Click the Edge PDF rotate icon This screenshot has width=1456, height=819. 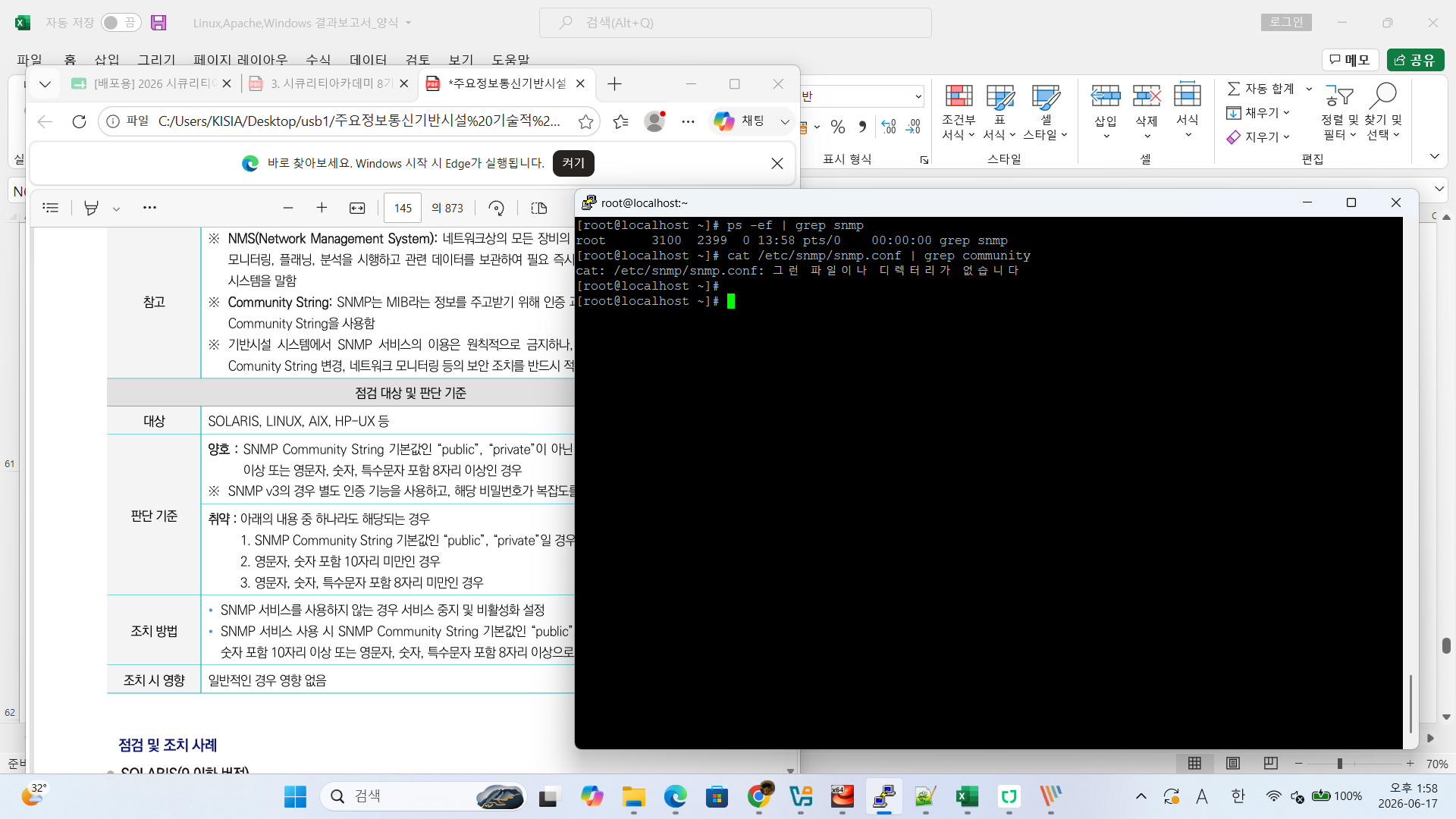(496, 208)
